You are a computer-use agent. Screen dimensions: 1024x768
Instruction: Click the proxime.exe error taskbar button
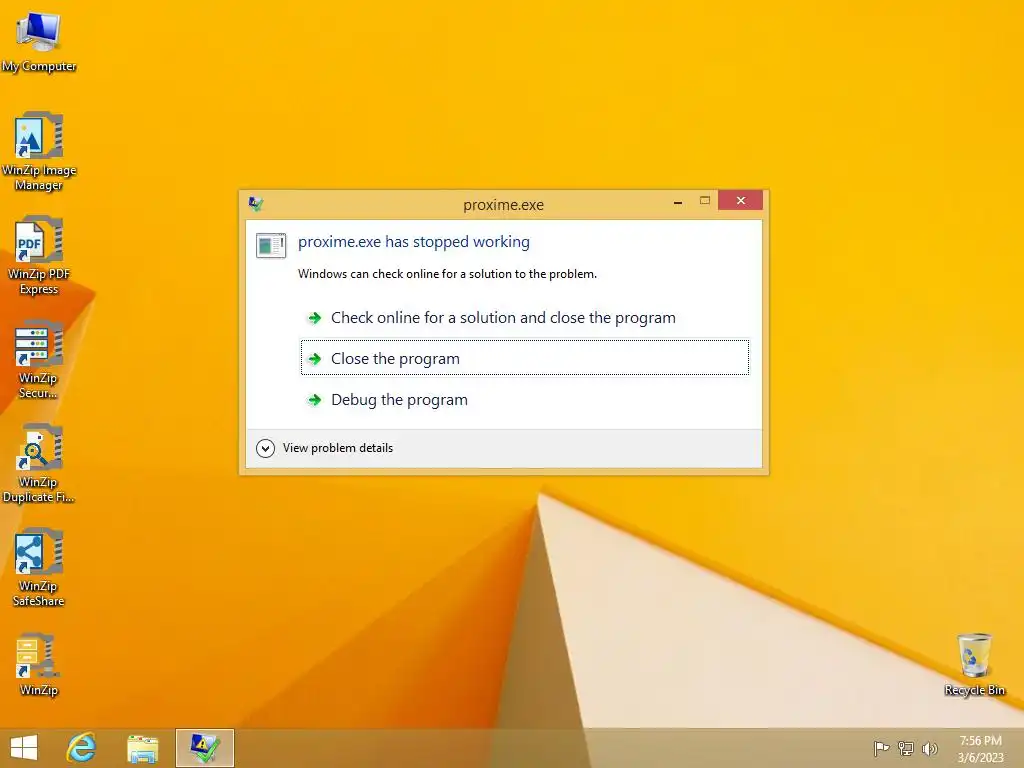[x=204, y=748]
